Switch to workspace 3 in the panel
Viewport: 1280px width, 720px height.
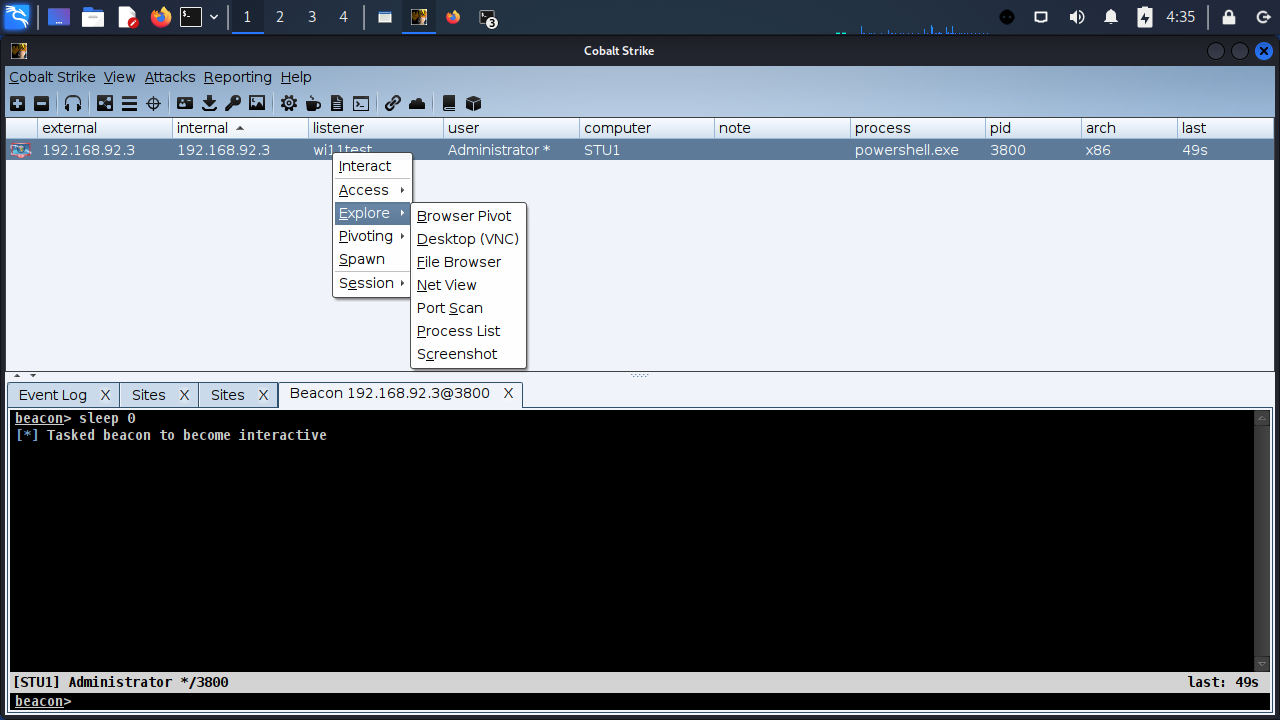coord(312,17)
